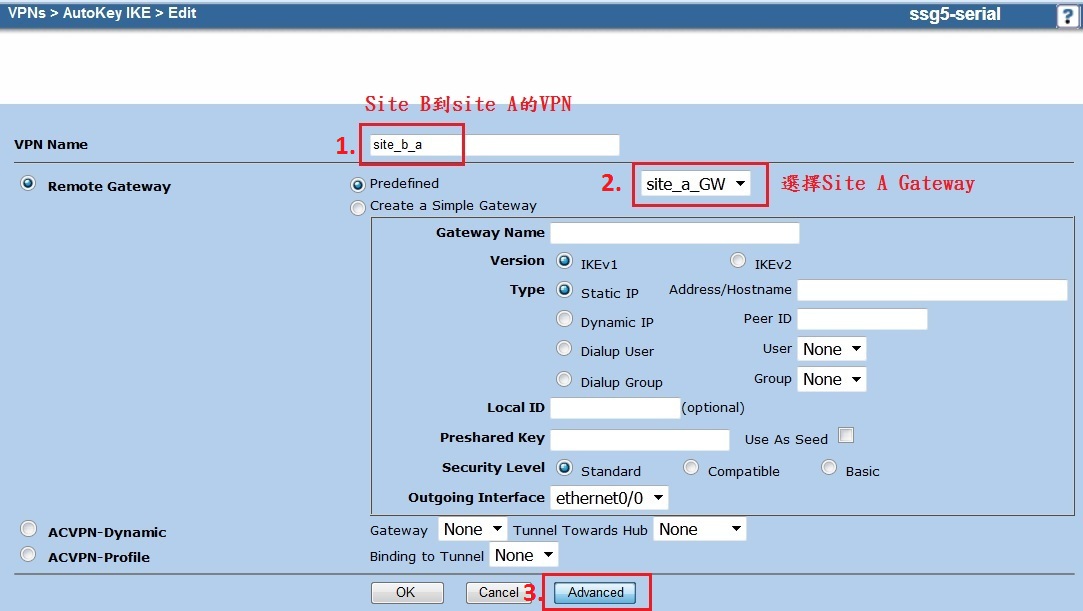1083x611 pixels.
Task: Select the ACVPN-Dynamic option
Action: 29,528
